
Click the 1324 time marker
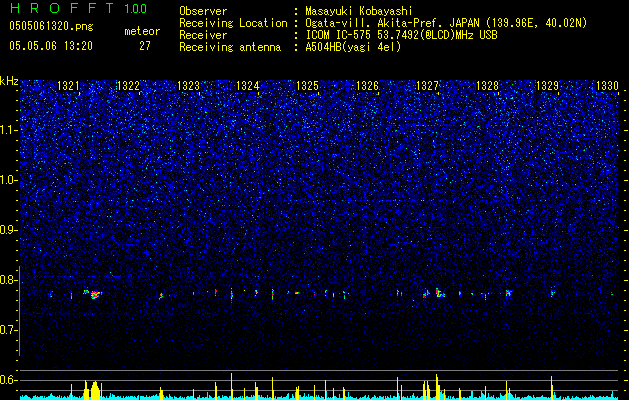pos(248,86)
